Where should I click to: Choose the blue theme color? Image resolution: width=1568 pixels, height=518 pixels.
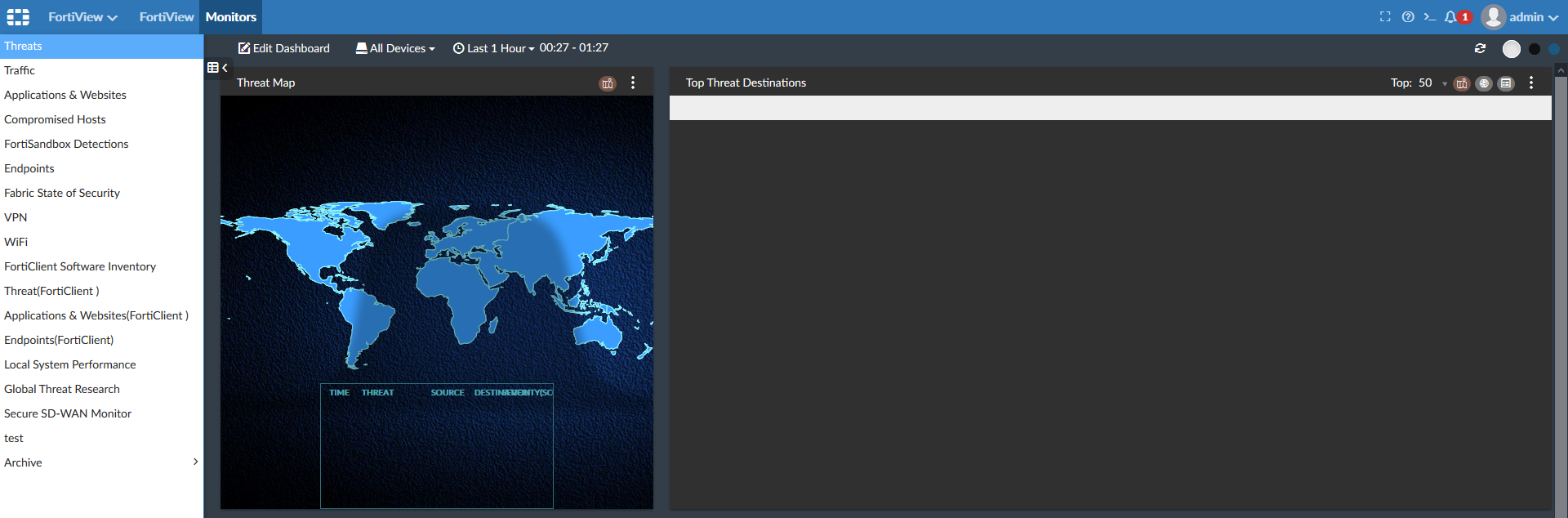tap(1554, 49)
